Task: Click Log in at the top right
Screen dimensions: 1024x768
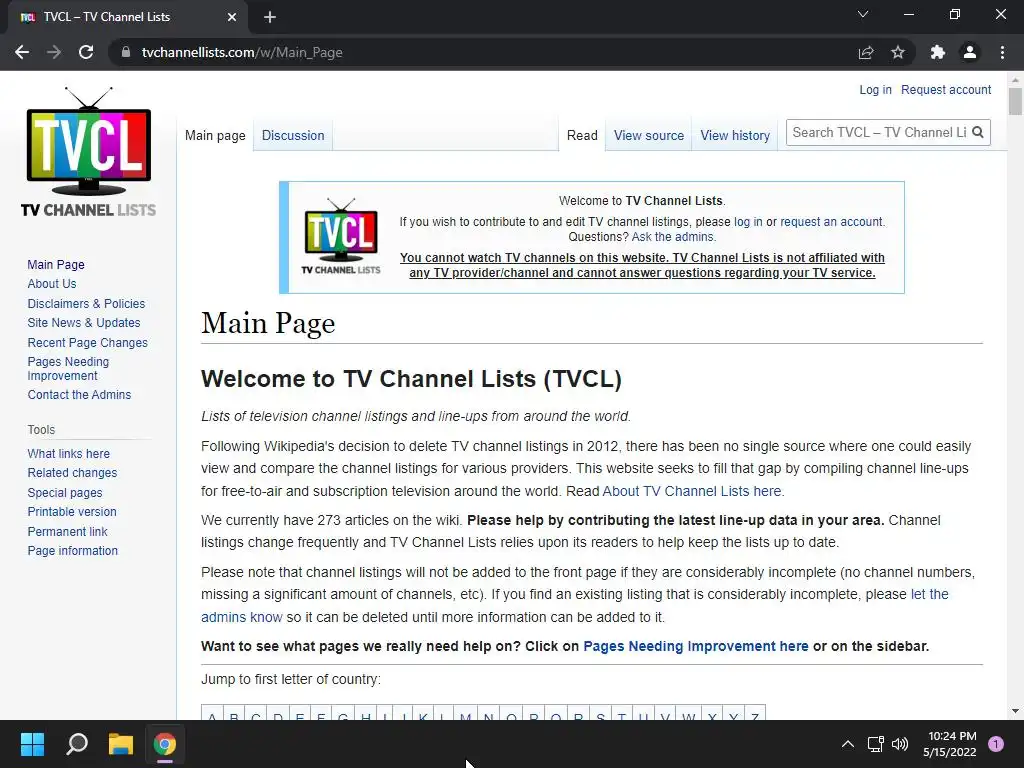Action: click(875, 89)
